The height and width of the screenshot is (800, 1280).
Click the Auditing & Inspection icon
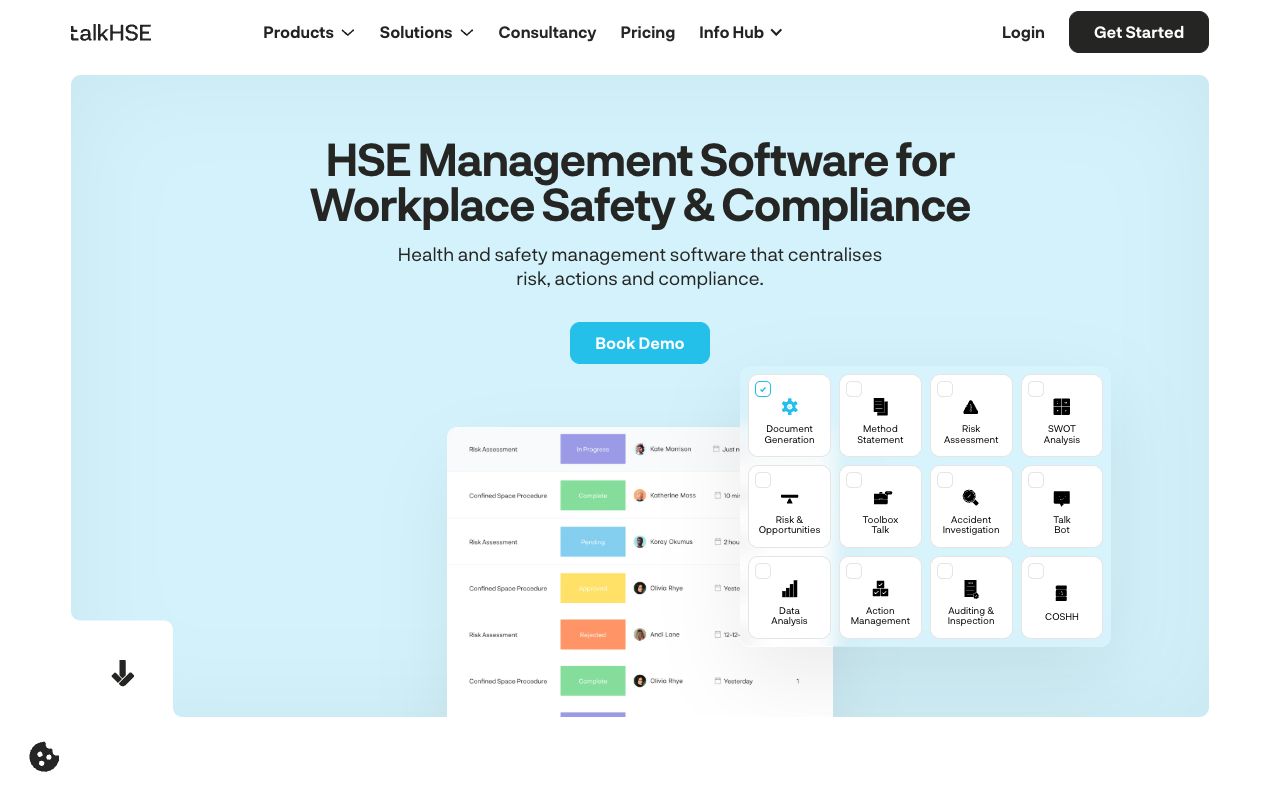971,589
